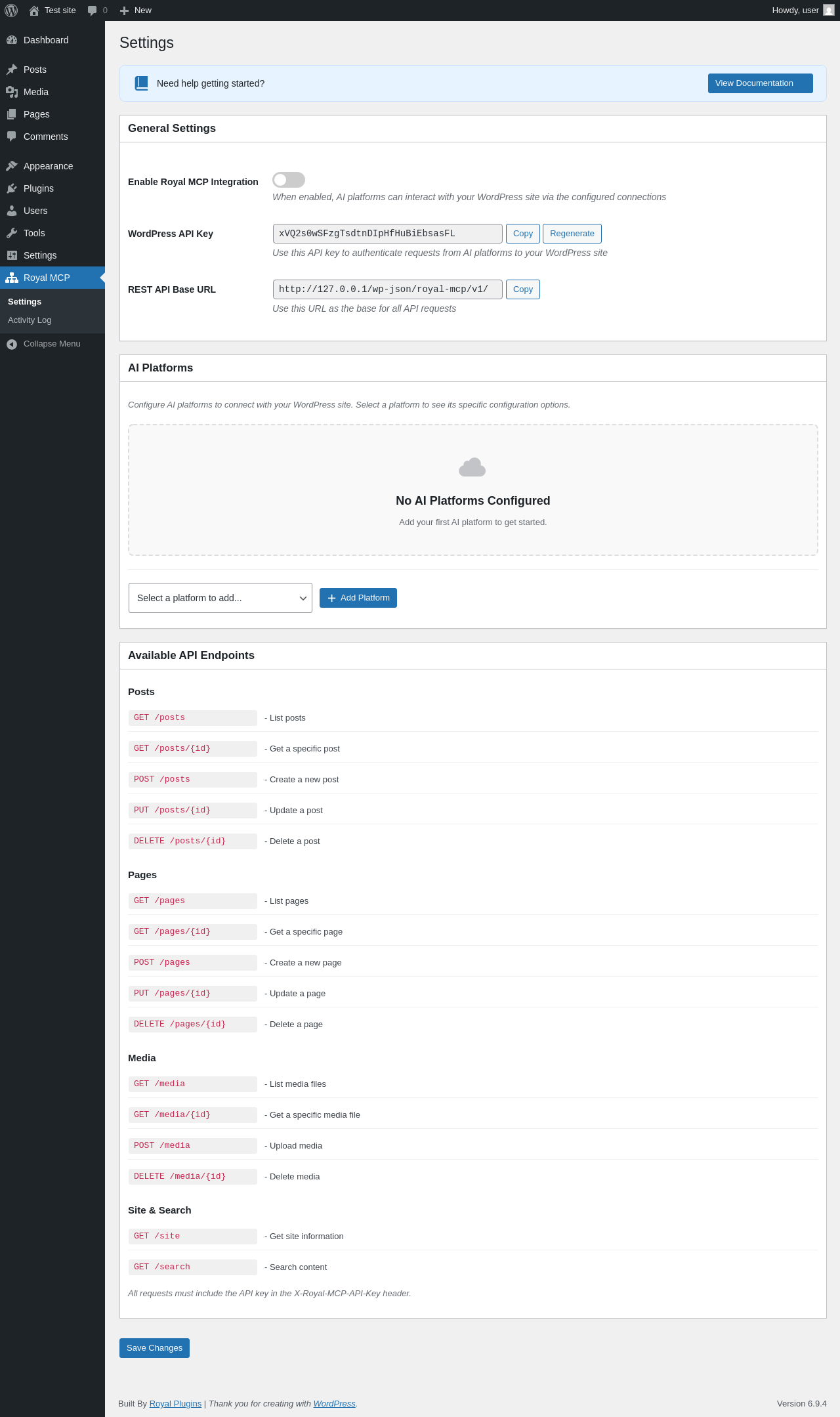Open the New content menu in admin bar
Screen dimensions: 840x1417
[136, 11]
